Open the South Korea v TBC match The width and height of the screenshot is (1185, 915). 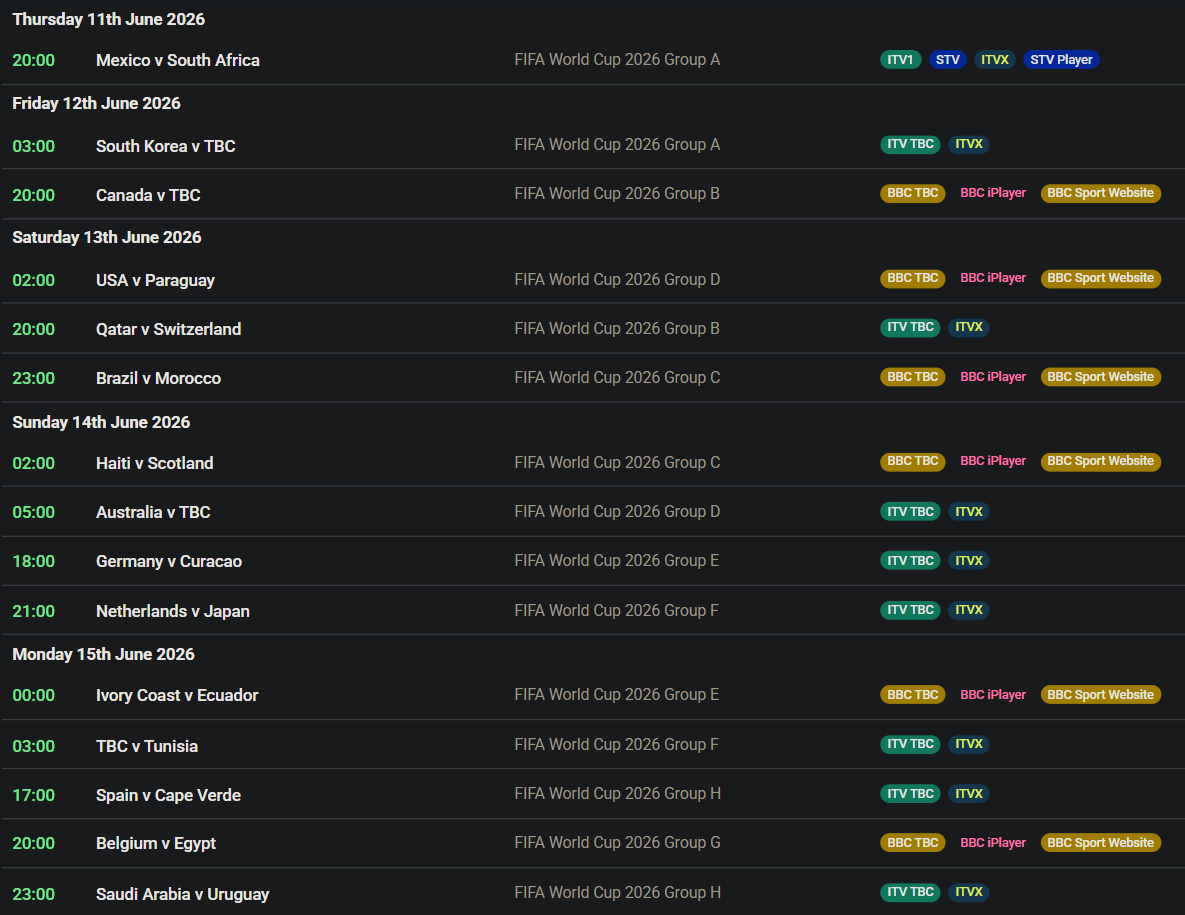pyautogui.click(x=166, y=146)
